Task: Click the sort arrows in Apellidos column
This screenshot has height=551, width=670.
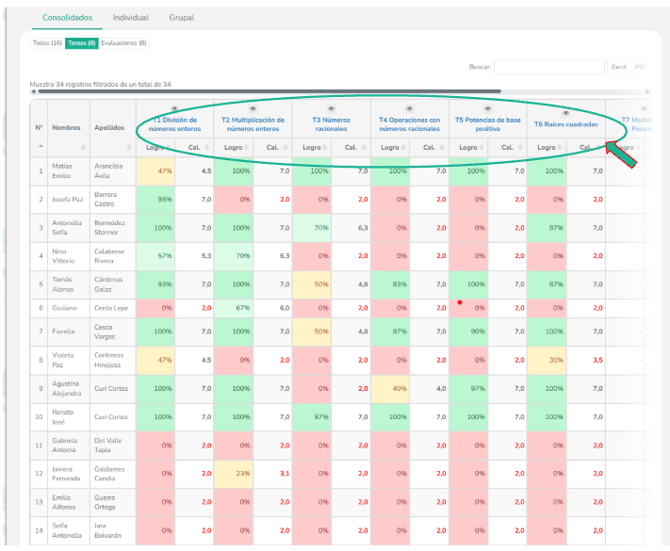Action: [x=129, y=148]
